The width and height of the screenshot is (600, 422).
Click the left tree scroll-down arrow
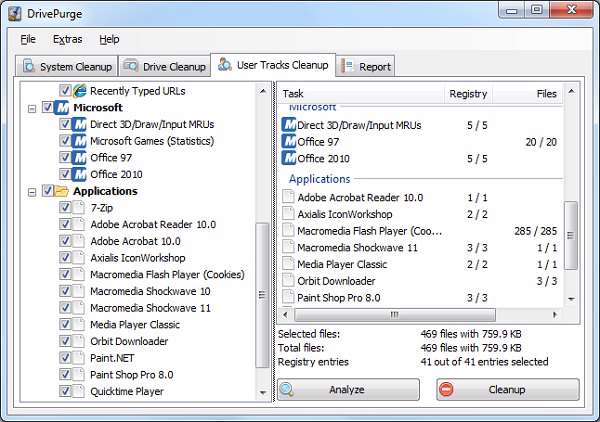point(262,393)
